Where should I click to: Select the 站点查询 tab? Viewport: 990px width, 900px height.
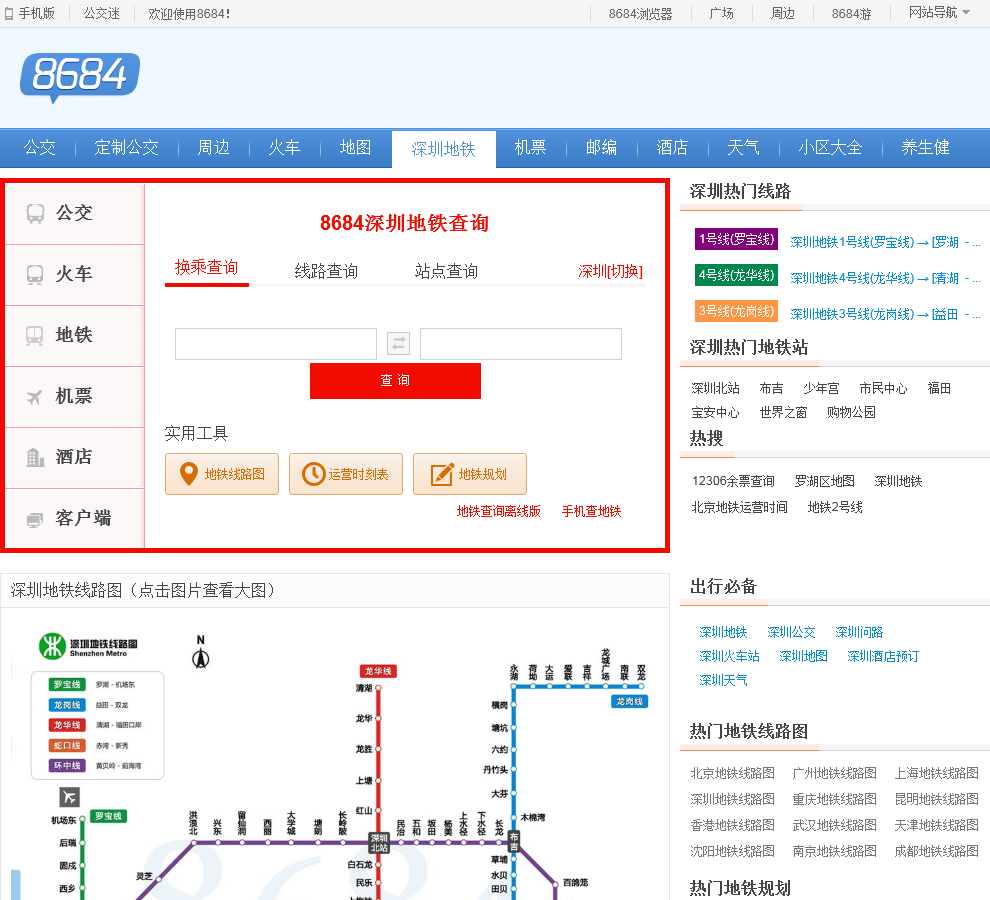(x=446, y=272)
